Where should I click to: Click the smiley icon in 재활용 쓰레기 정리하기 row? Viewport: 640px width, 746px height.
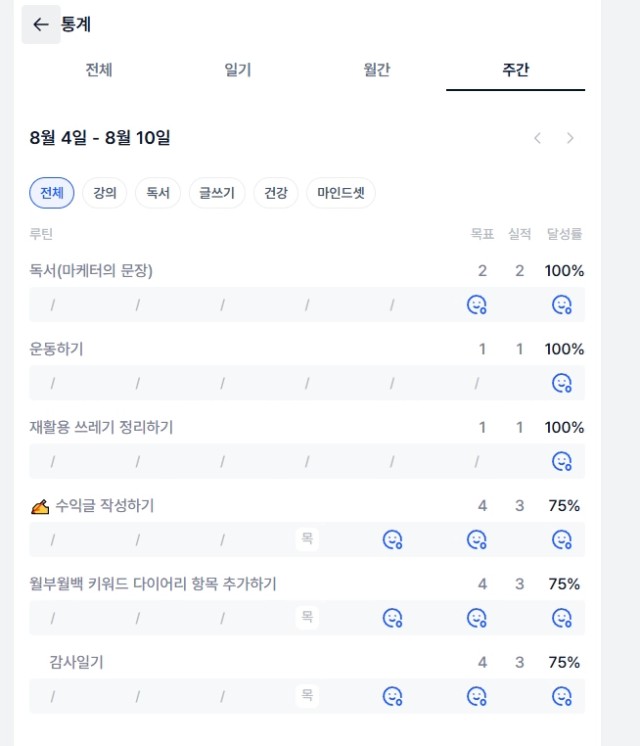click(561, 461)
